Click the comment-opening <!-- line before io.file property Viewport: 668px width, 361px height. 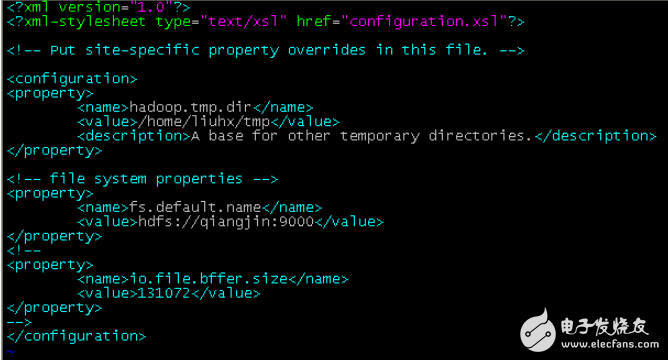(x=23, y=251)
